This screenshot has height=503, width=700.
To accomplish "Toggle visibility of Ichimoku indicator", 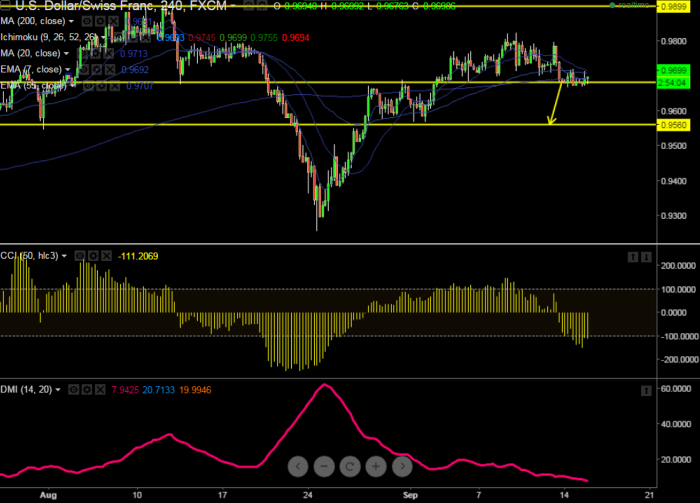I will [119, 37].
